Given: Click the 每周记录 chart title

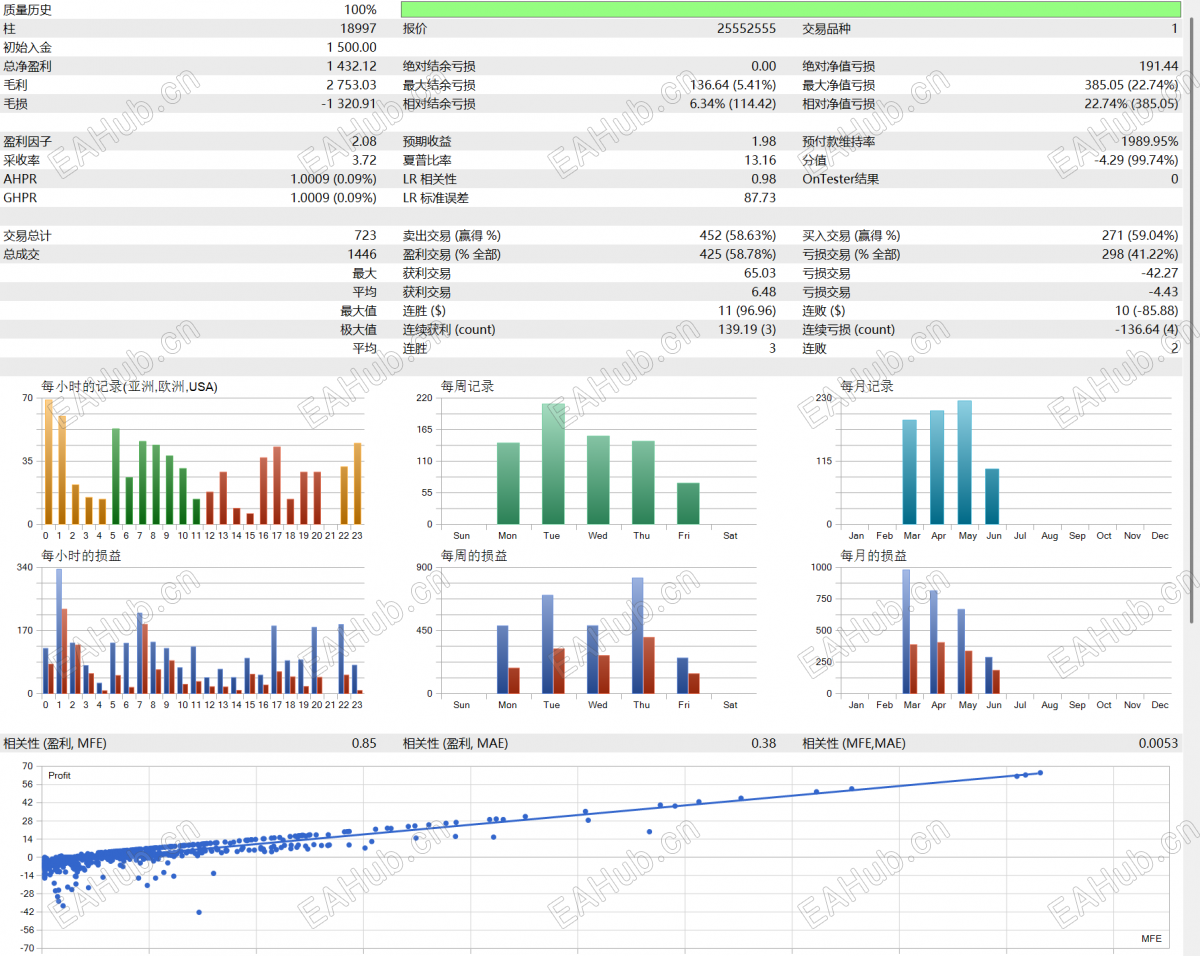Looking at the screenshot, I should click(468, 387).
